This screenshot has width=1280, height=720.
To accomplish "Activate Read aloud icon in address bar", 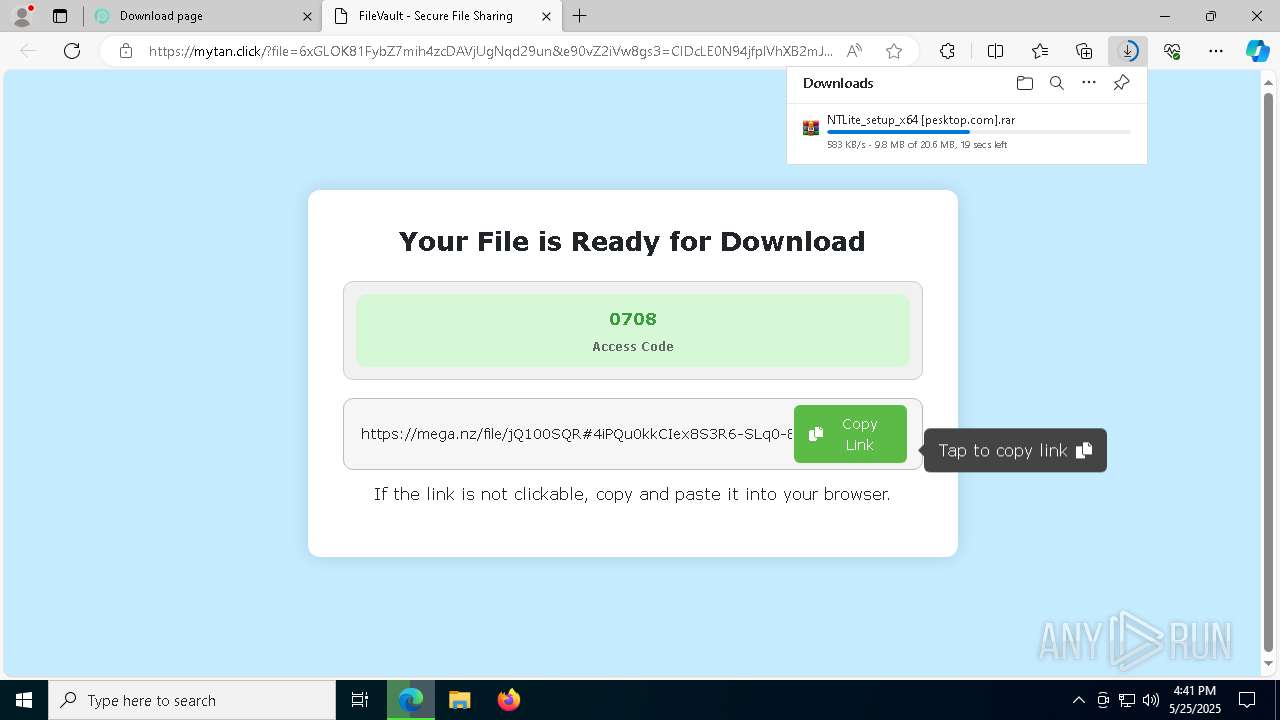I will pos(854,51).
